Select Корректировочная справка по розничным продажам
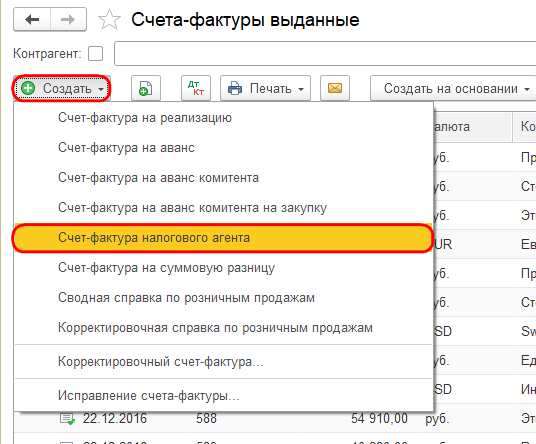 tap(224, 328)
